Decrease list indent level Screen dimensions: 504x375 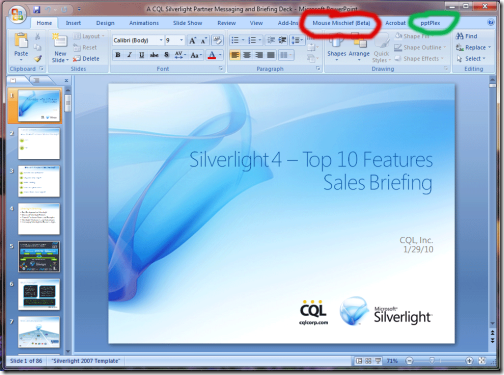[x=271, y=40]
